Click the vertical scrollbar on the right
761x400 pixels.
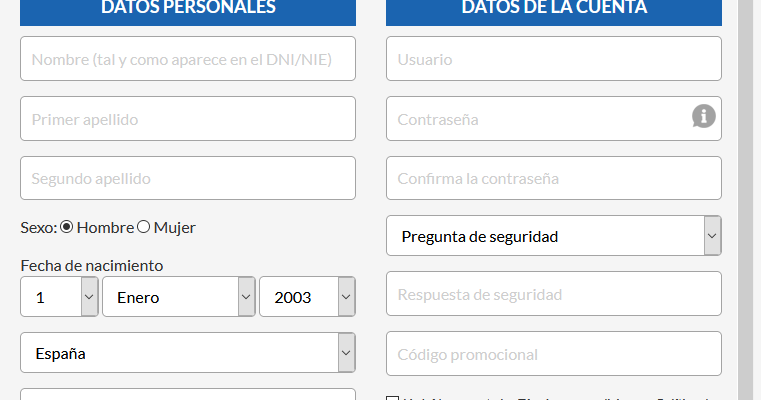(x=745, y=200)
